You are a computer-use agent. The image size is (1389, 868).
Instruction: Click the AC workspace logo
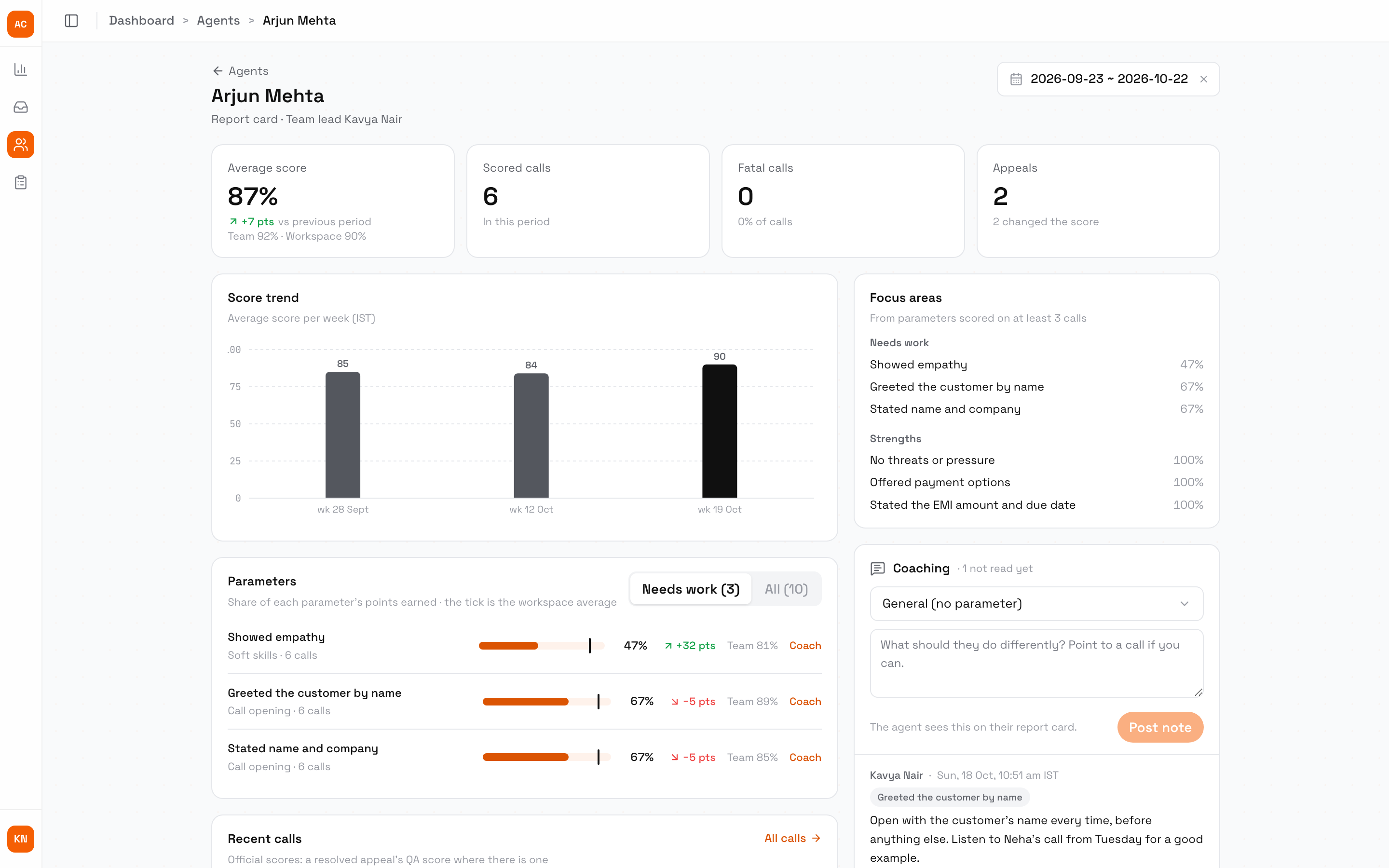[x=21, y=24]
